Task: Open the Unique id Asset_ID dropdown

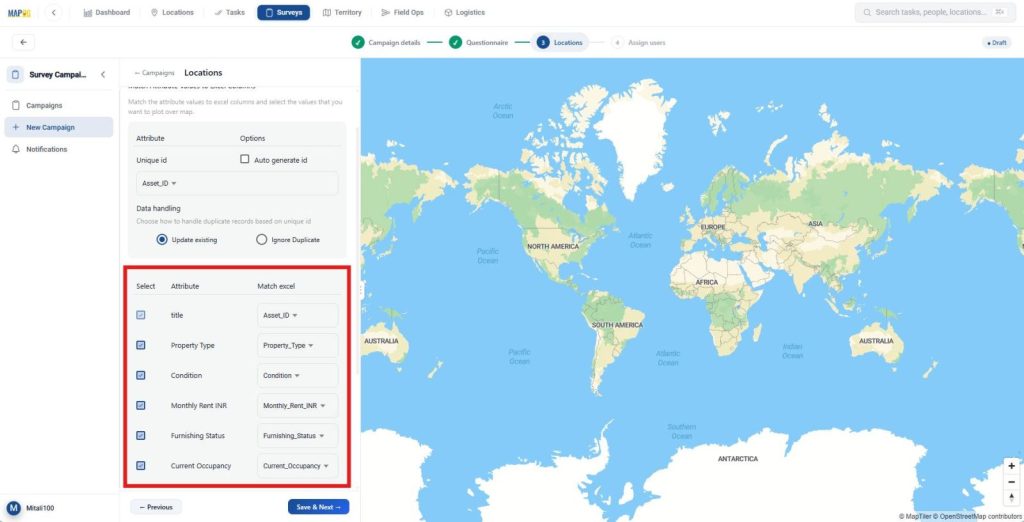Action: pyautogui.click(x=236, y=184)
